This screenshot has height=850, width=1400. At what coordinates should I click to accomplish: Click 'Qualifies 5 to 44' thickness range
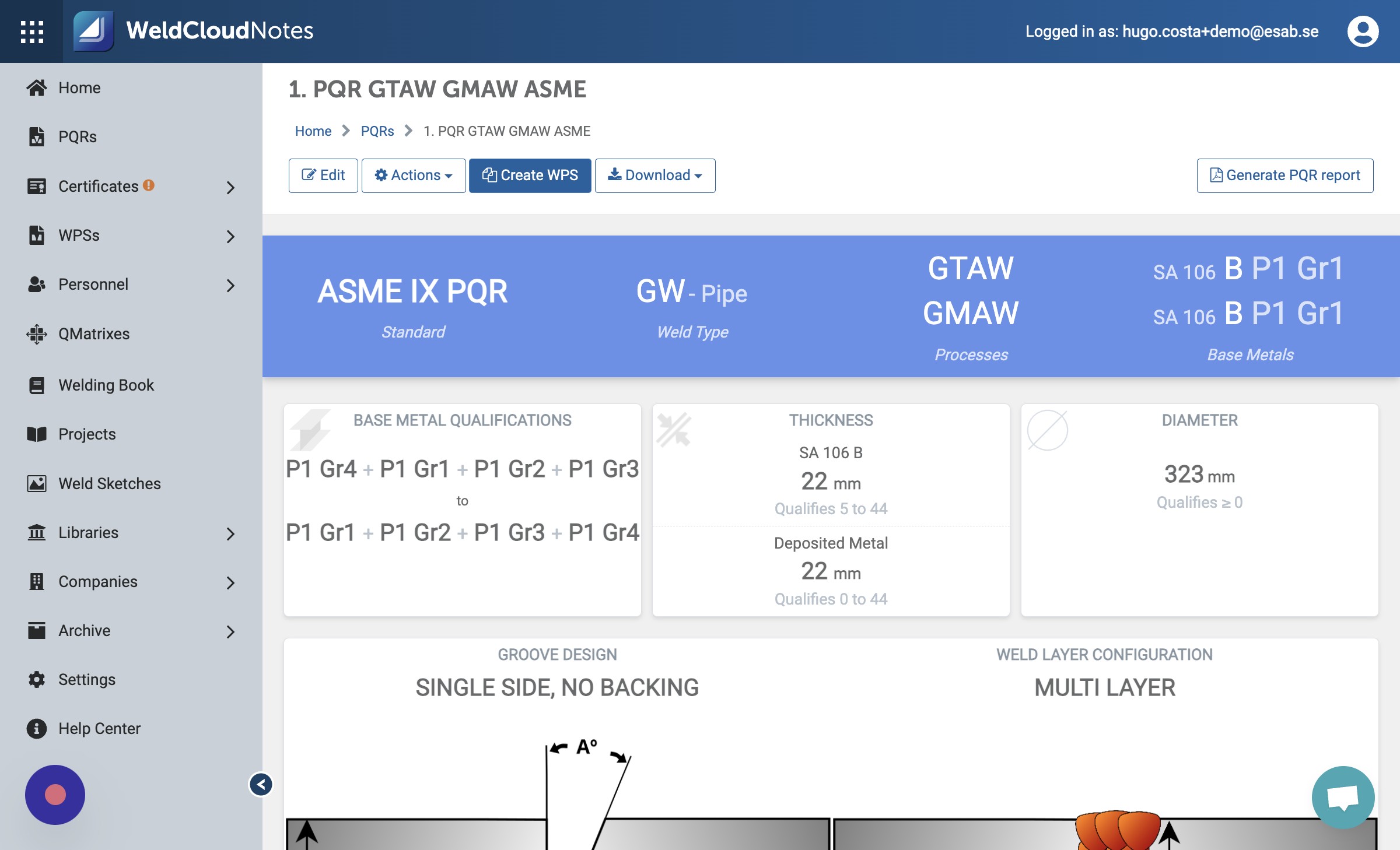831,509
